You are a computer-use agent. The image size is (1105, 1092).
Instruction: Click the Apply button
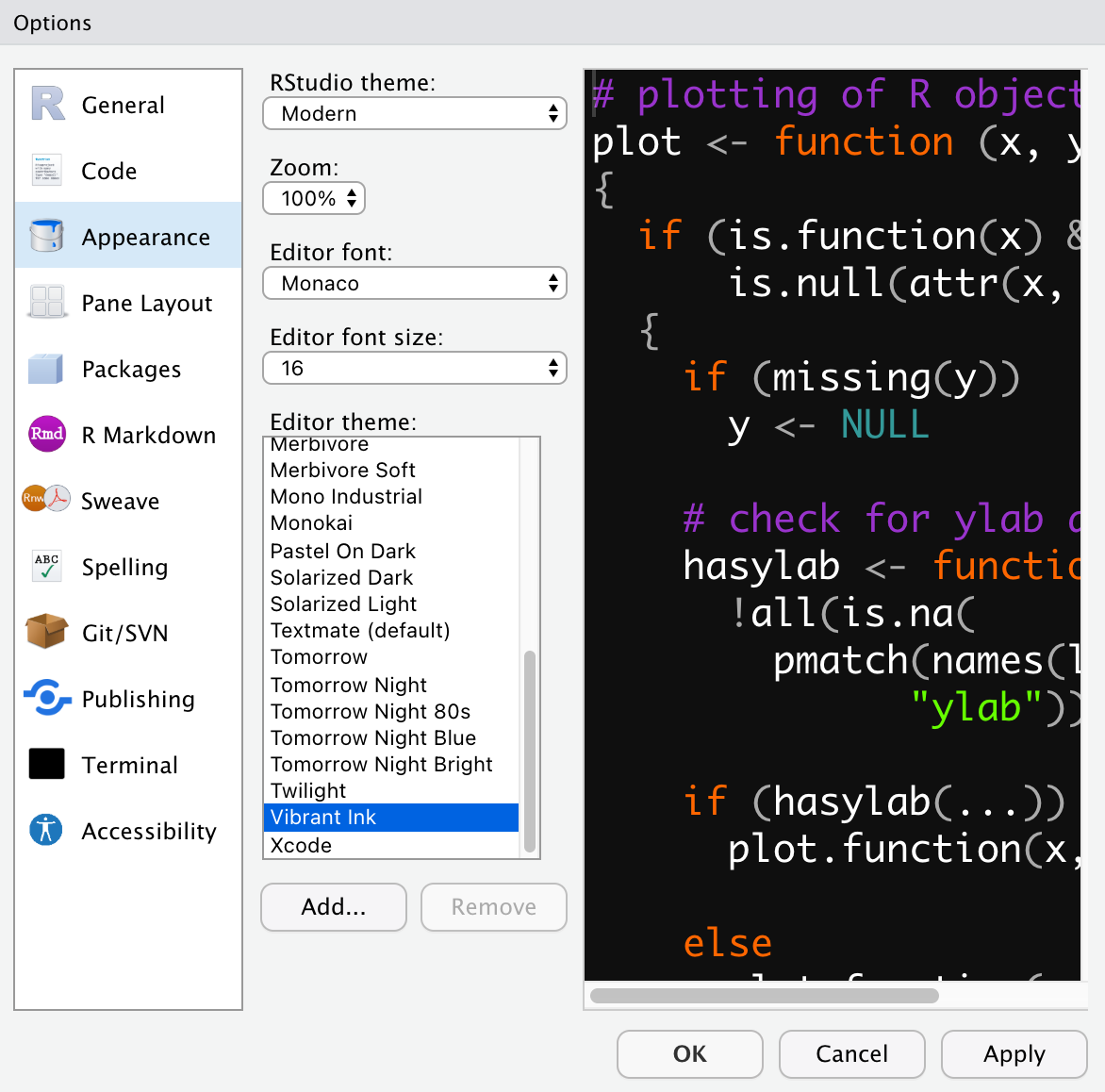[x=1014, y=1054]
